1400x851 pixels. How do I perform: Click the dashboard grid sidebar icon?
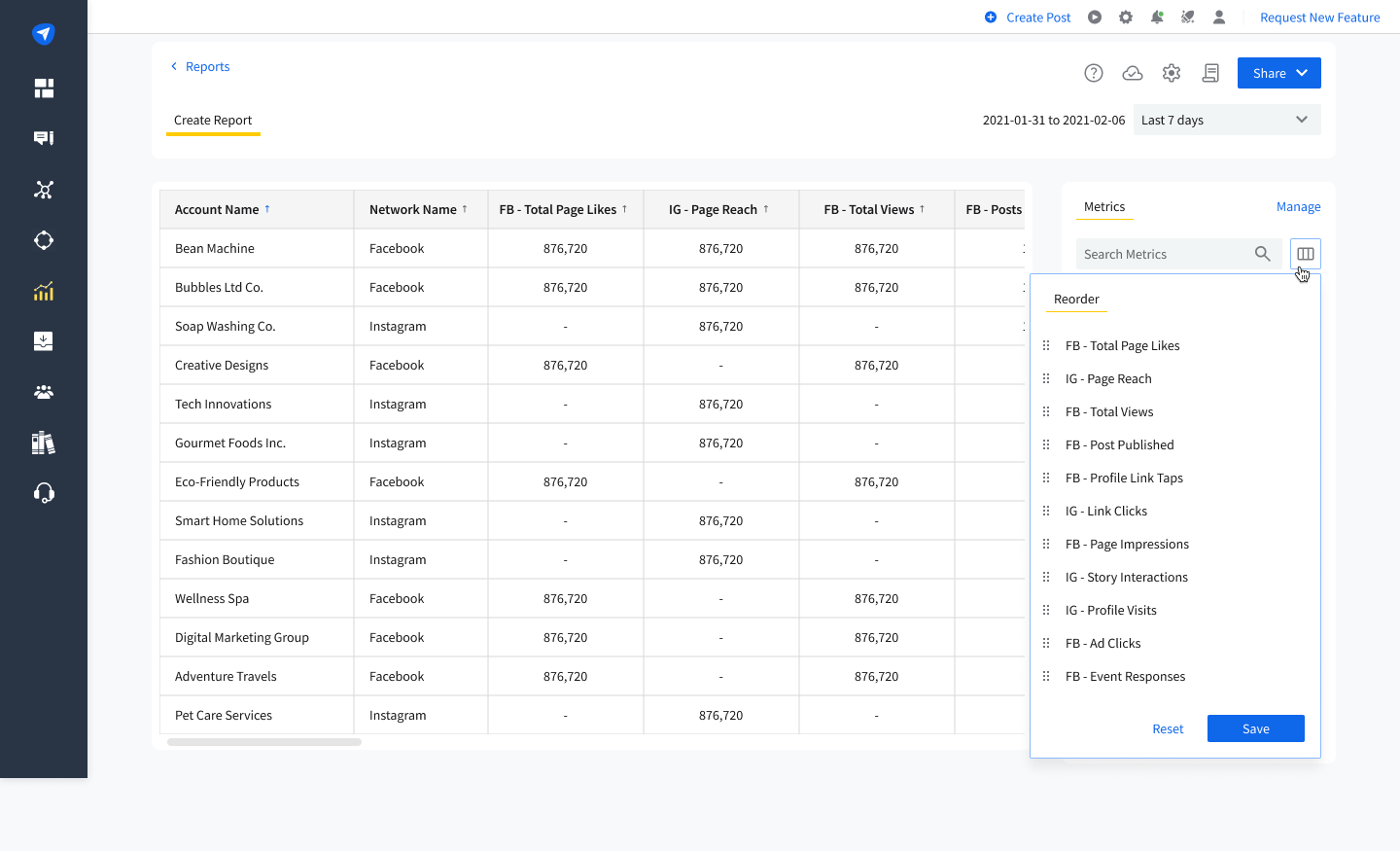(x=44, y=89)
